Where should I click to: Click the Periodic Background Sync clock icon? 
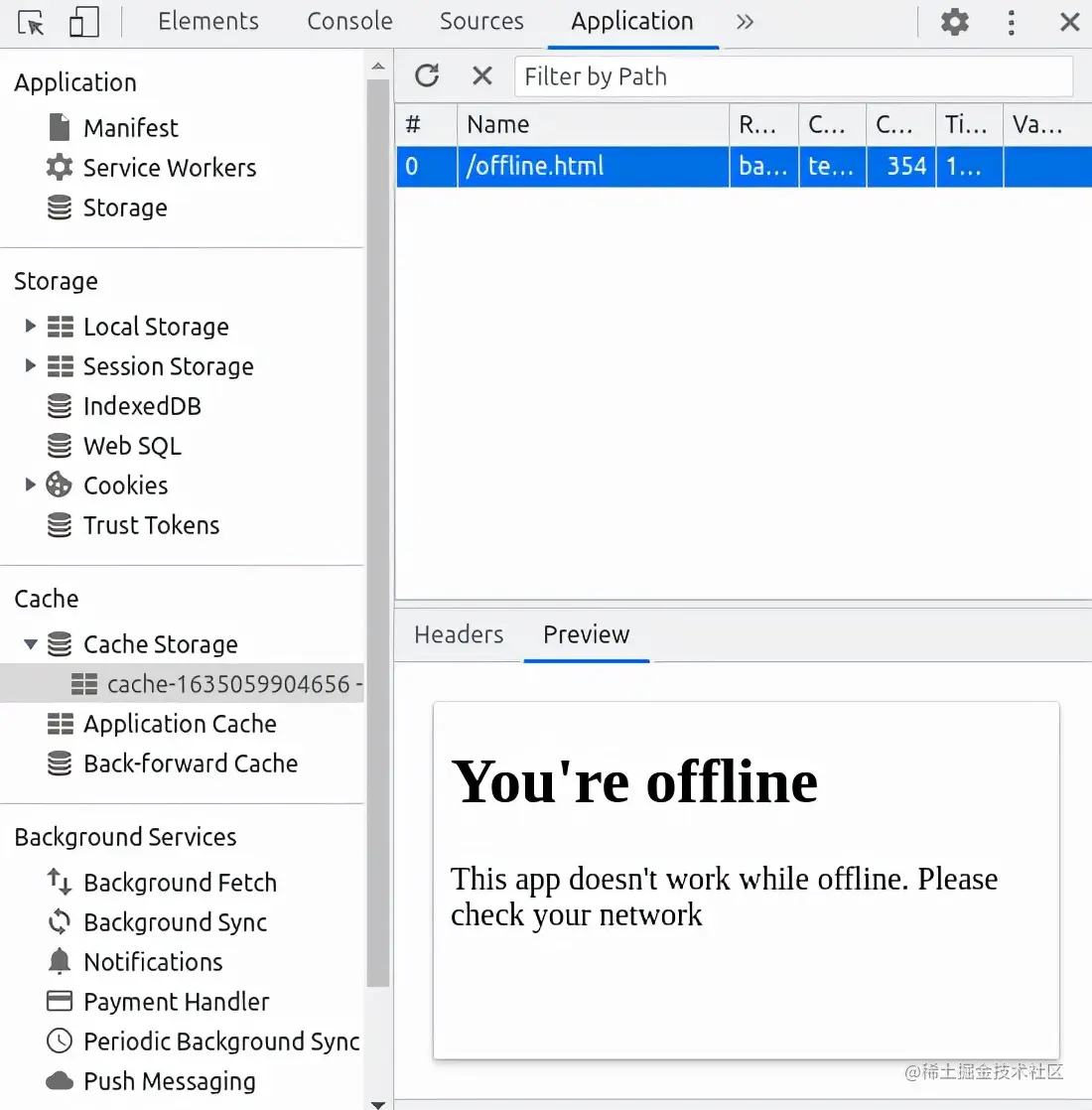coord(60,1041)
